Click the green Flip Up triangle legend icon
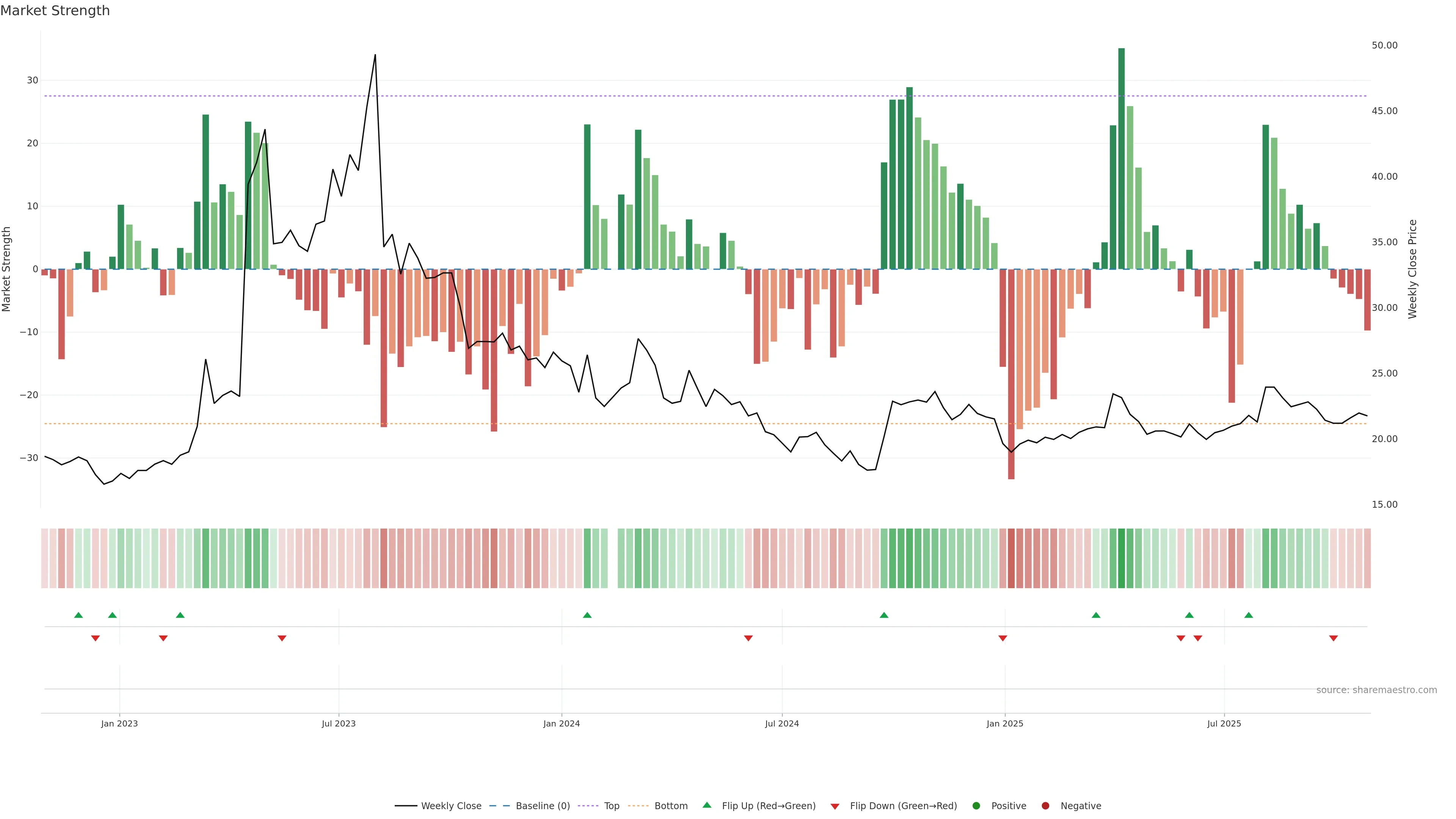Screen dimensions: 1456x819 click(706, 805)
